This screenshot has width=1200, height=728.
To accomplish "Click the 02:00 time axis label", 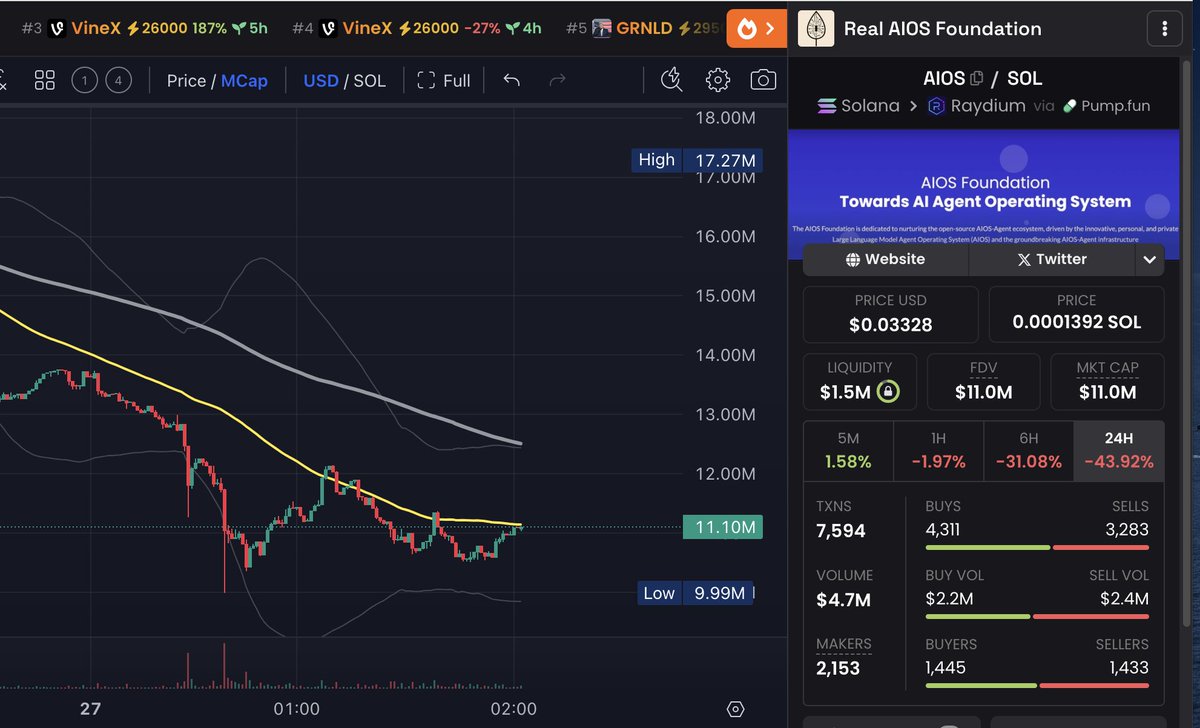I will tap(513, 709).
